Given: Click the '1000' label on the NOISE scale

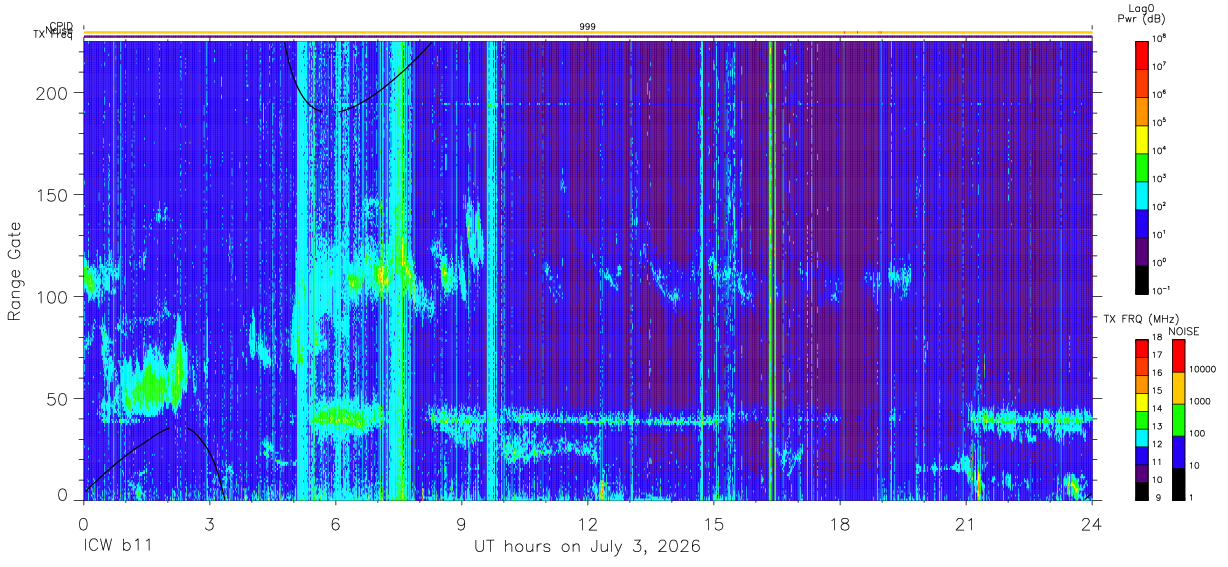Looking at the screenshot, I should [1201, 403].
